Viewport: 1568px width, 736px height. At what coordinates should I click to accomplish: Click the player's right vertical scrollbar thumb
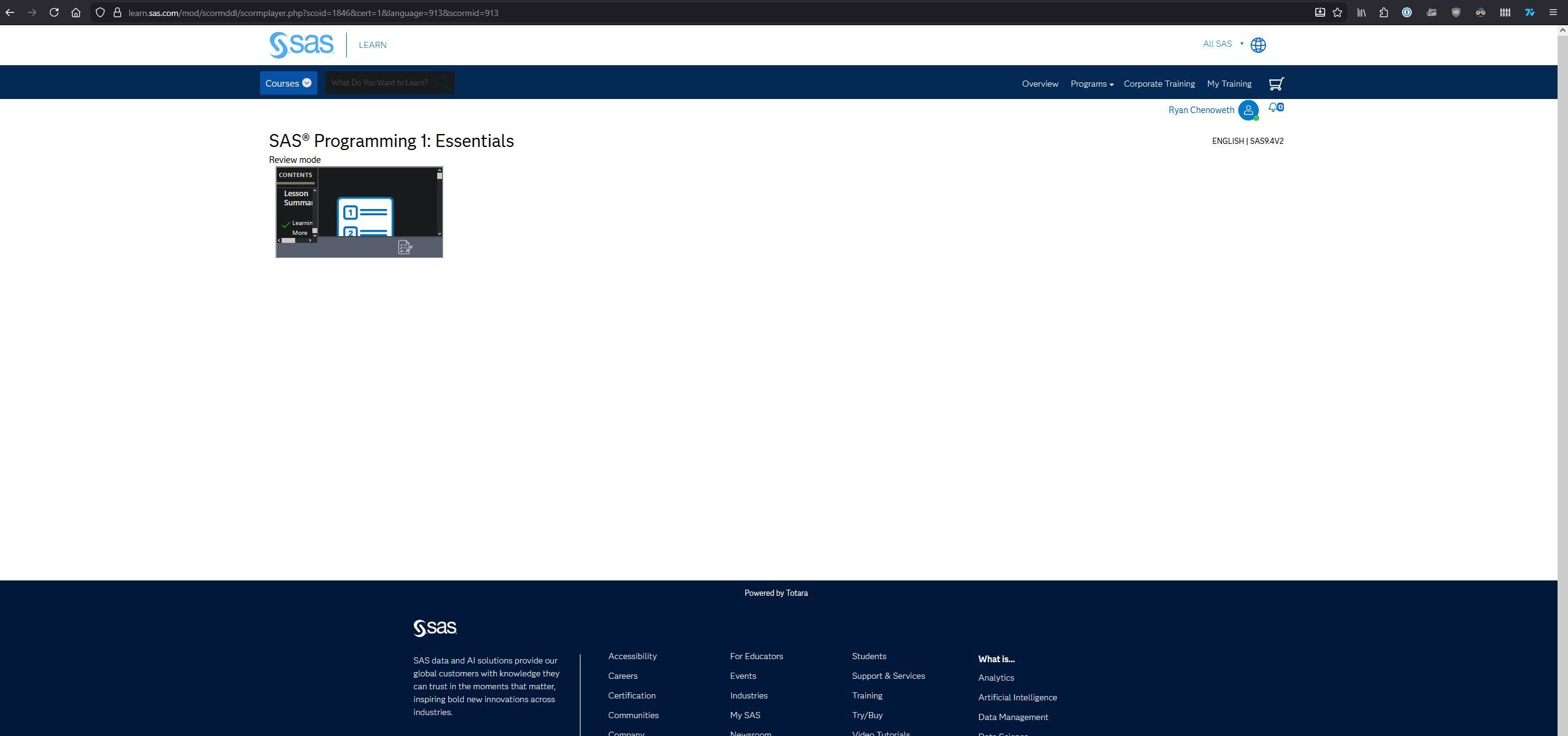(440, 176)
